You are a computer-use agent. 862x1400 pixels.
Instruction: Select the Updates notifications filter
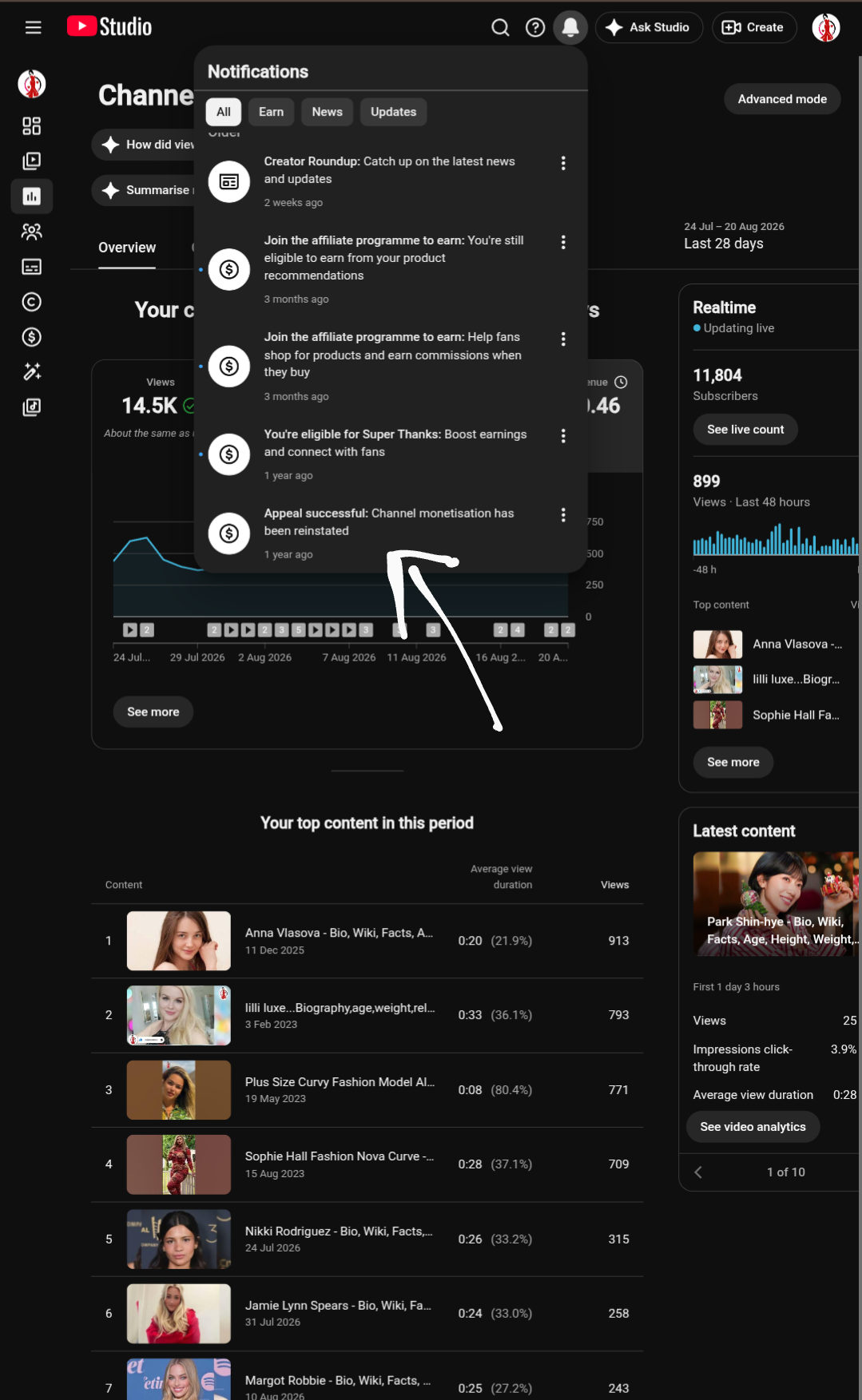pyautogui.click(x=394, y=112)
